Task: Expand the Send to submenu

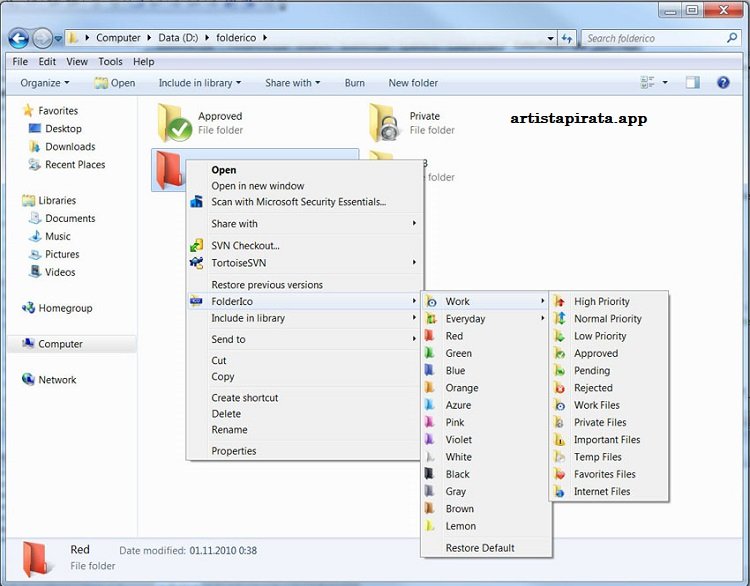Action: click(304, 339)
